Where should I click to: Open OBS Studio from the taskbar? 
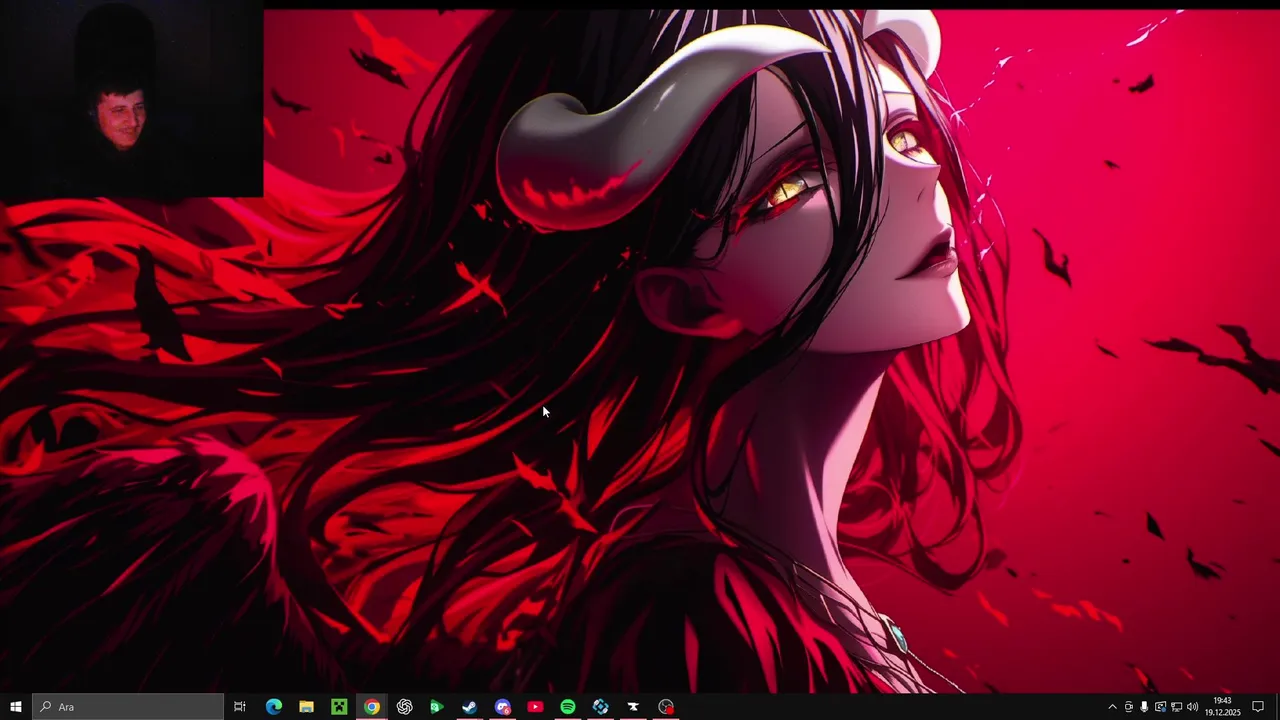(x=666, y=707)
